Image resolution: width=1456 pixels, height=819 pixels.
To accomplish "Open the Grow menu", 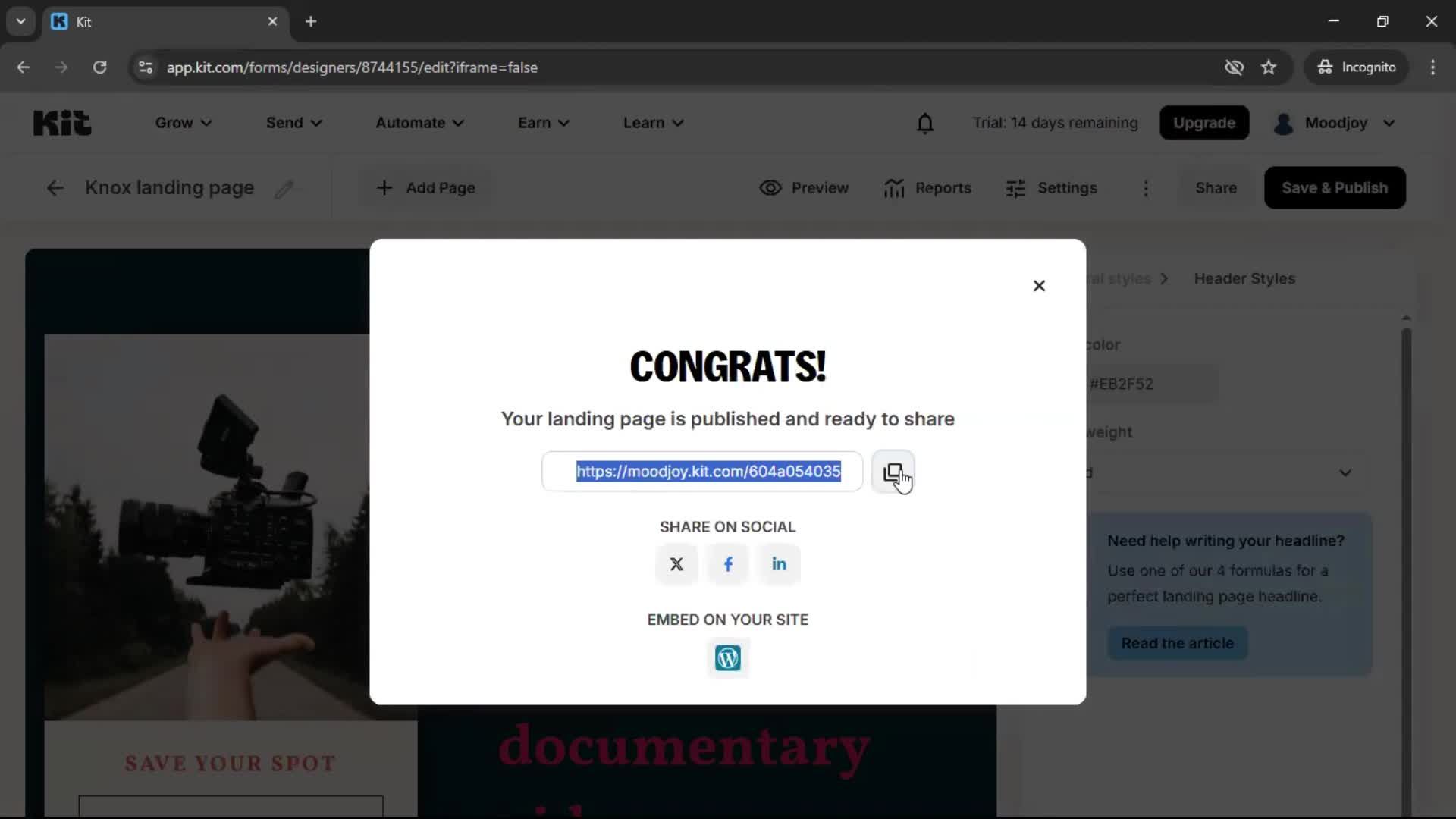I will click(x=182, y=122).
